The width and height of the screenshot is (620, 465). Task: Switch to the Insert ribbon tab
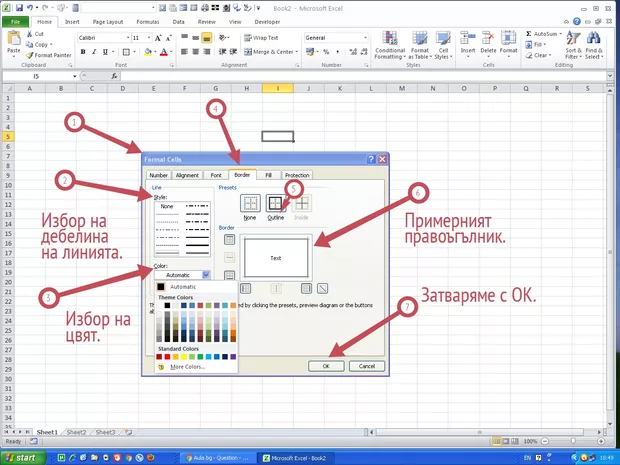[x=72, y=22]
